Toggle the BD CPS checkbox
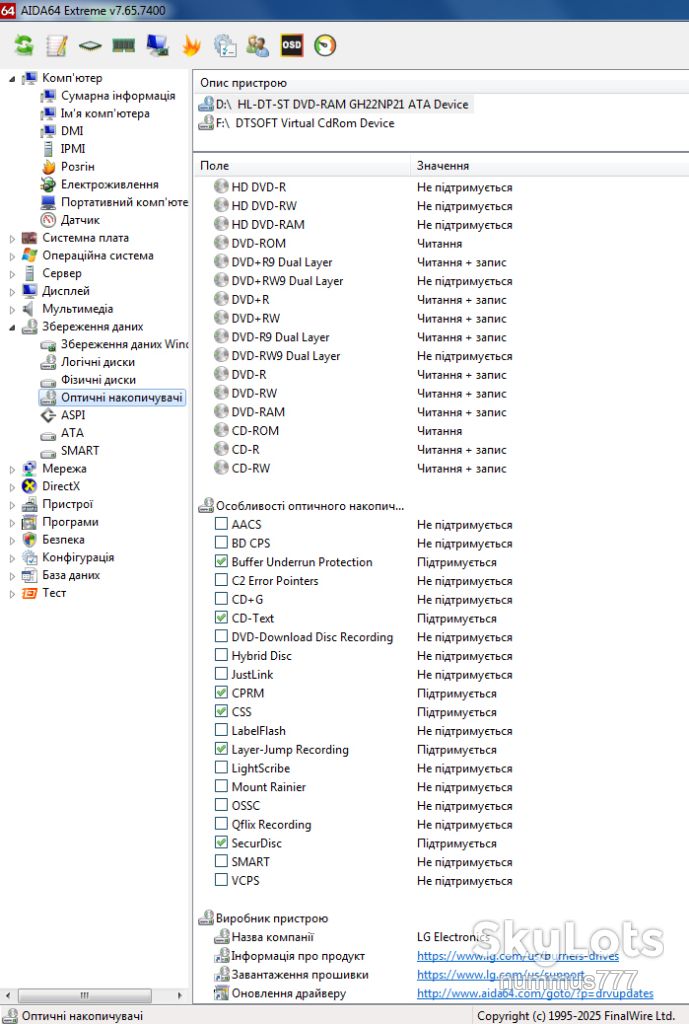 221,543
